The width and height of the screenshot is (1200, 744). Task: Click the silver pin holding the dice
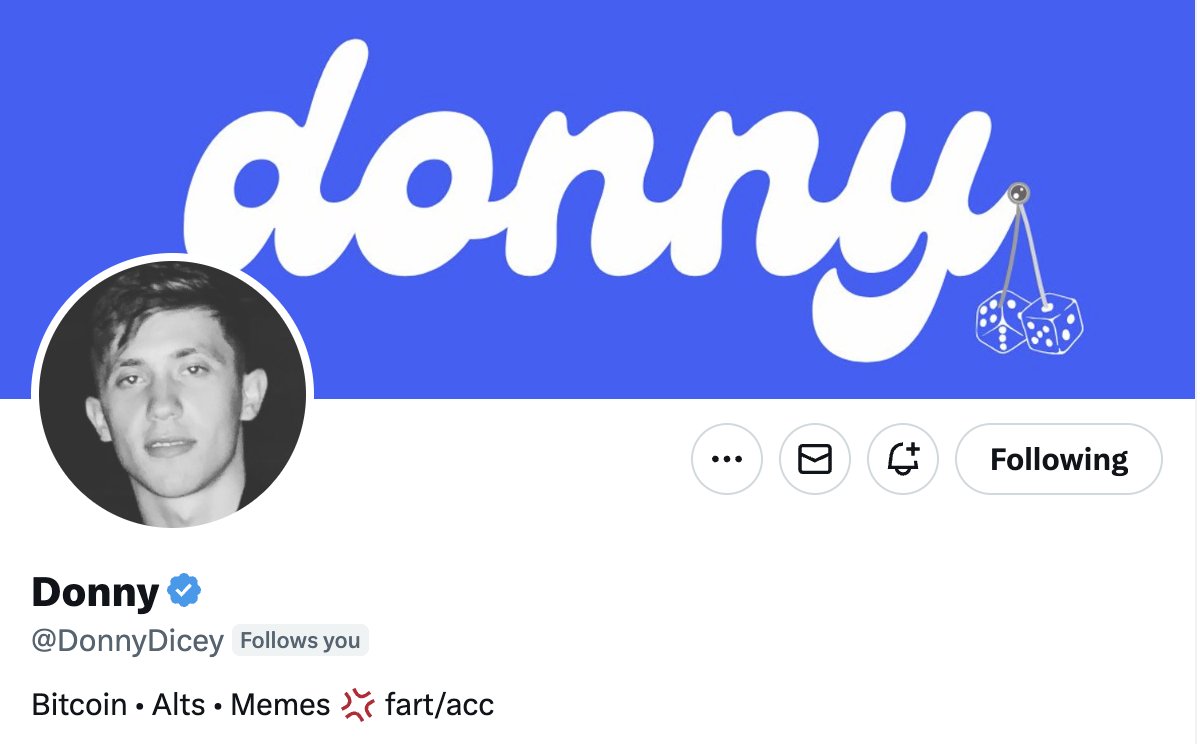1018,194
